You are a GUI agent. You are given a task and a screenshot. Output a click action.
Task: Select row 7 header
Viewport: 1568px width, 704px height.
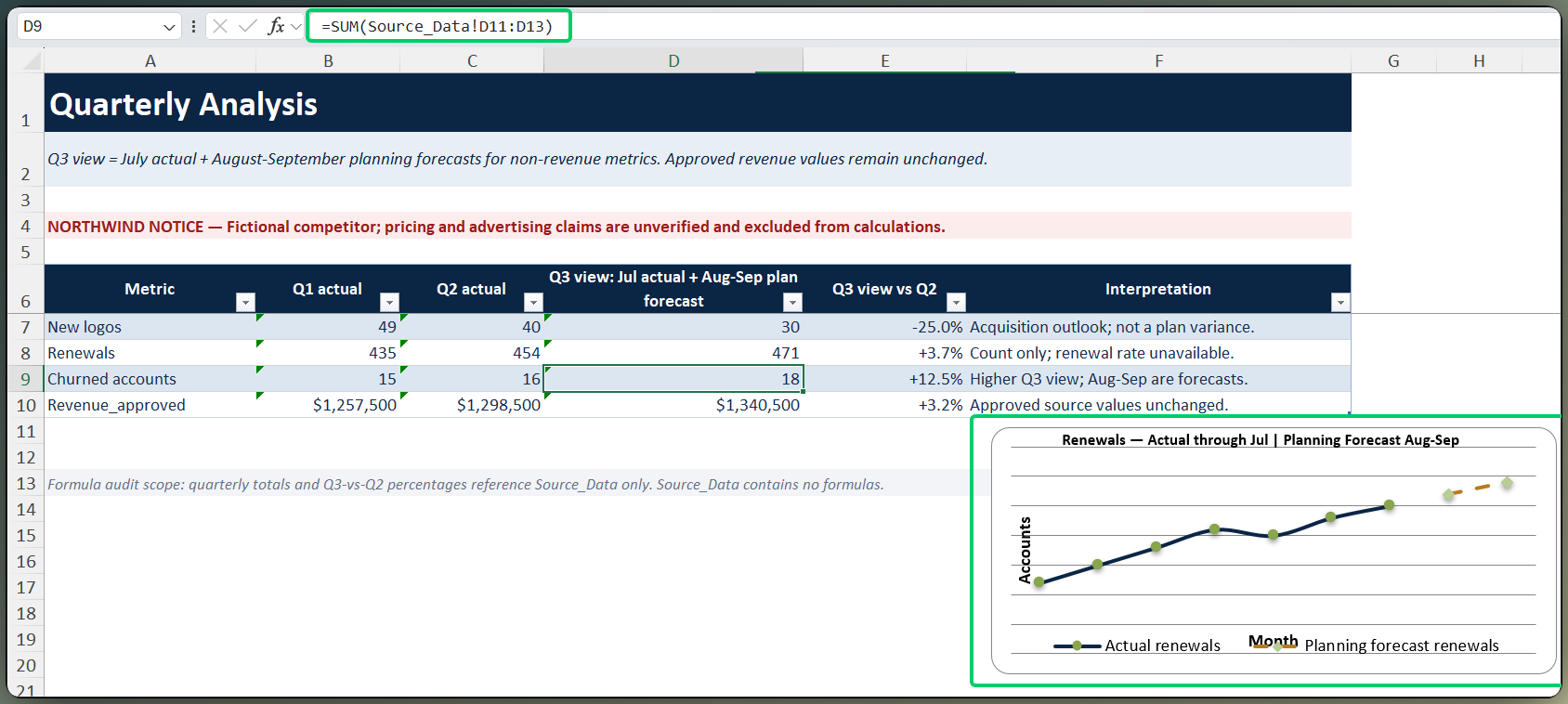point(25,327)
